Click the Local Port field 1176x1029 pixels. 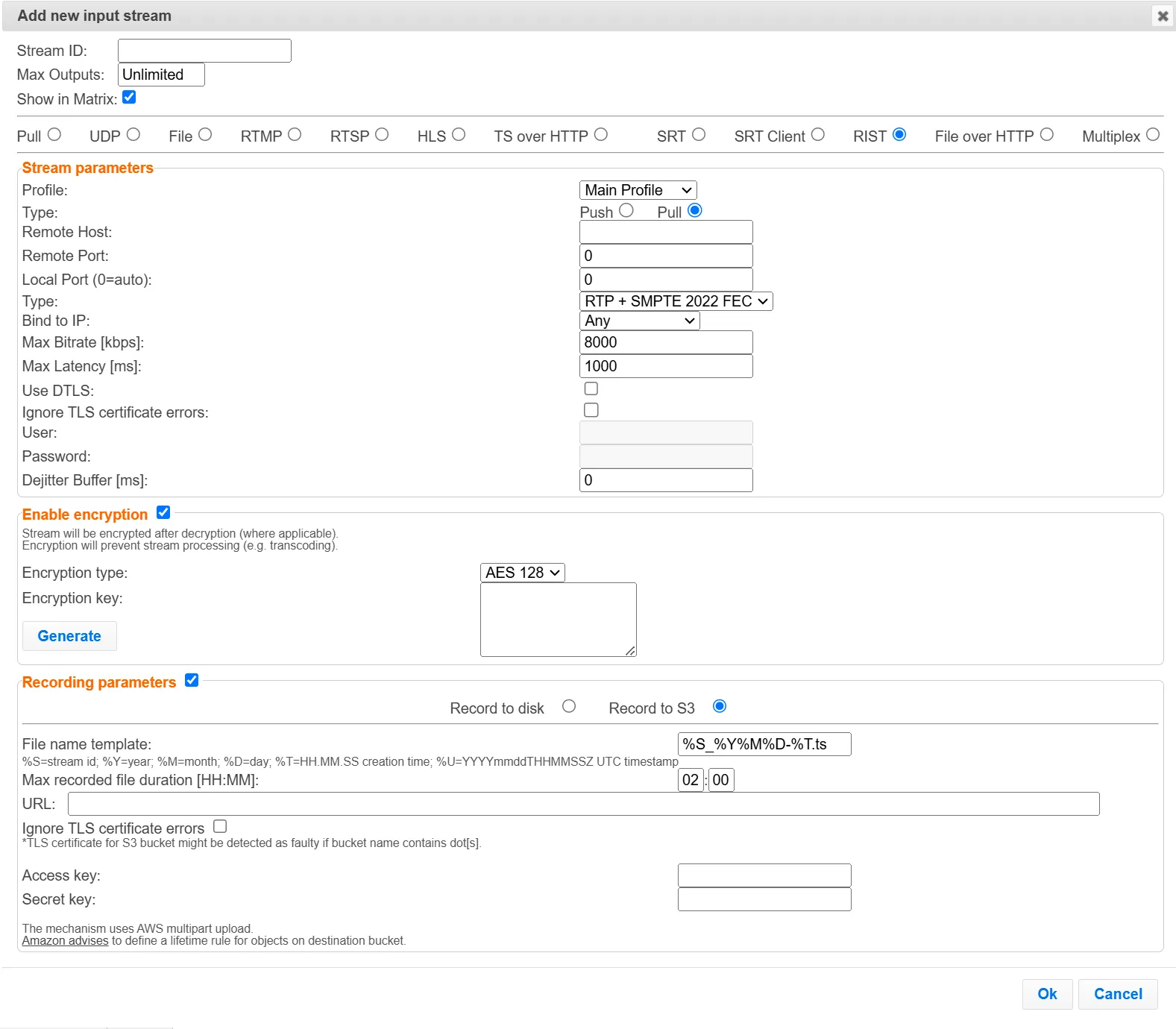tap(666, 280)
